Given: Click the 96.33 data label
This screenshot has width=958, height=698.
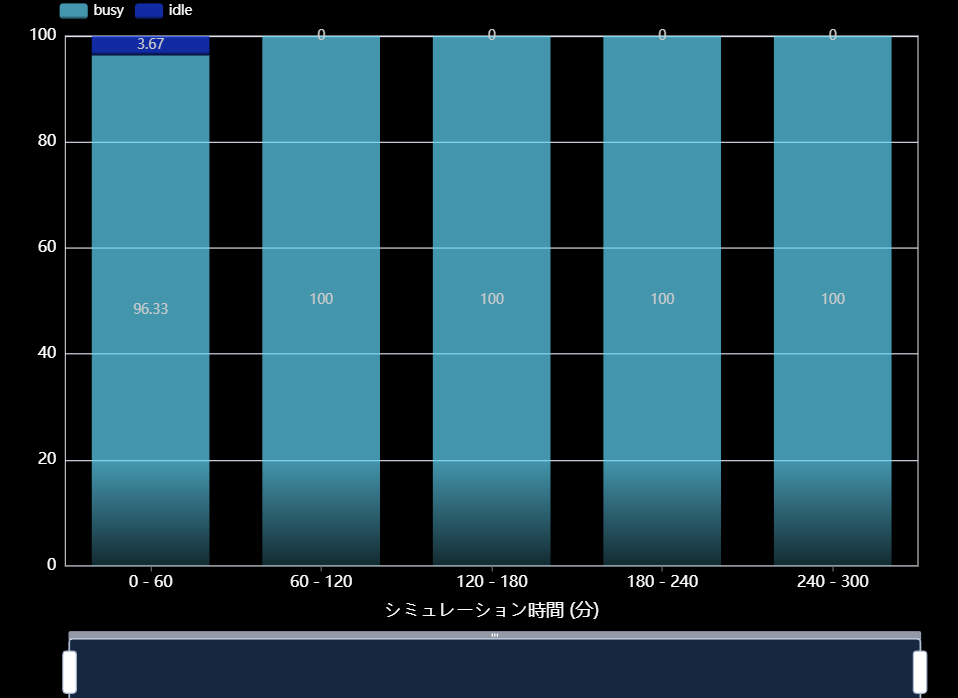Looking at the screenshot, I should (x=150, y=309).
